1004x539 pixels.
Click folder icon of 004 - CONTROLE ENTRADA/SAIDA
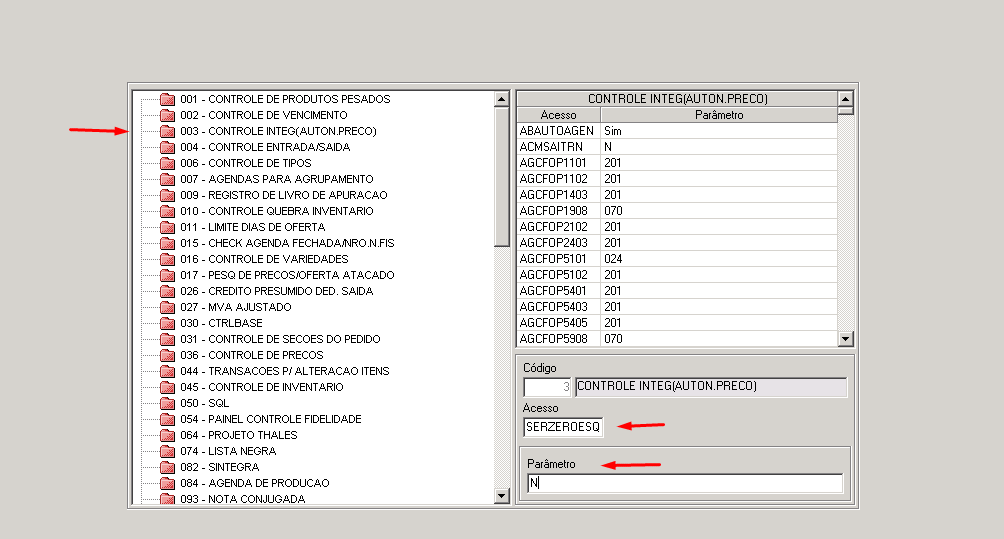click(x=167, y=147)
